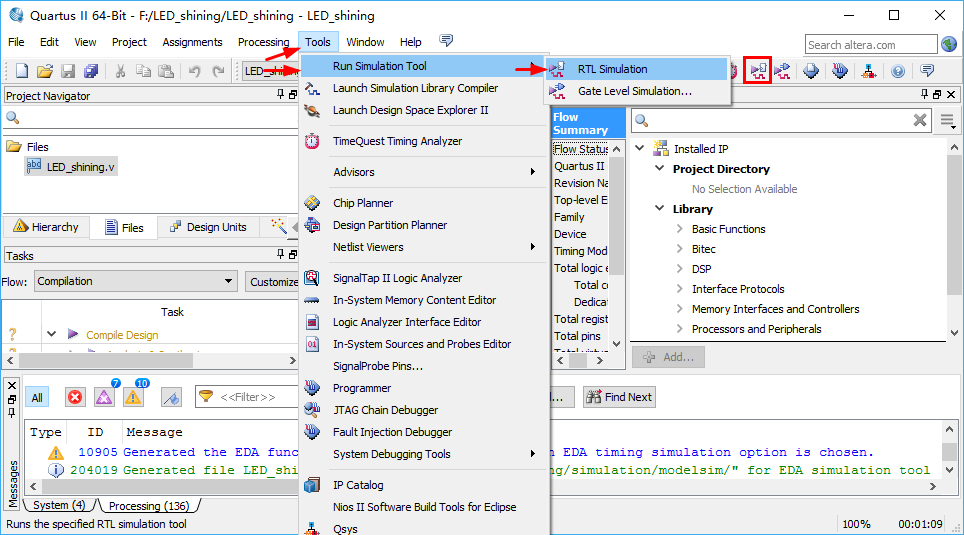Click the New File toolbar icon
964x535 pixels.
tap(22, 71)
